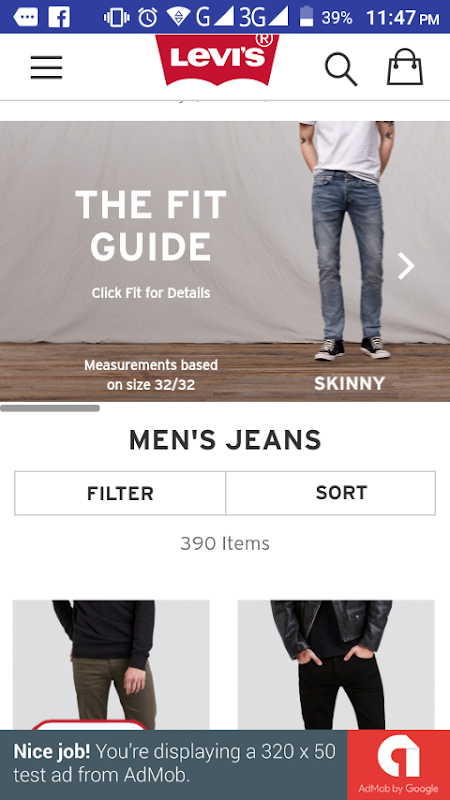This screenshot has height=800, width=450.
Task: Open the SORT options
Action: pos(331,493)
